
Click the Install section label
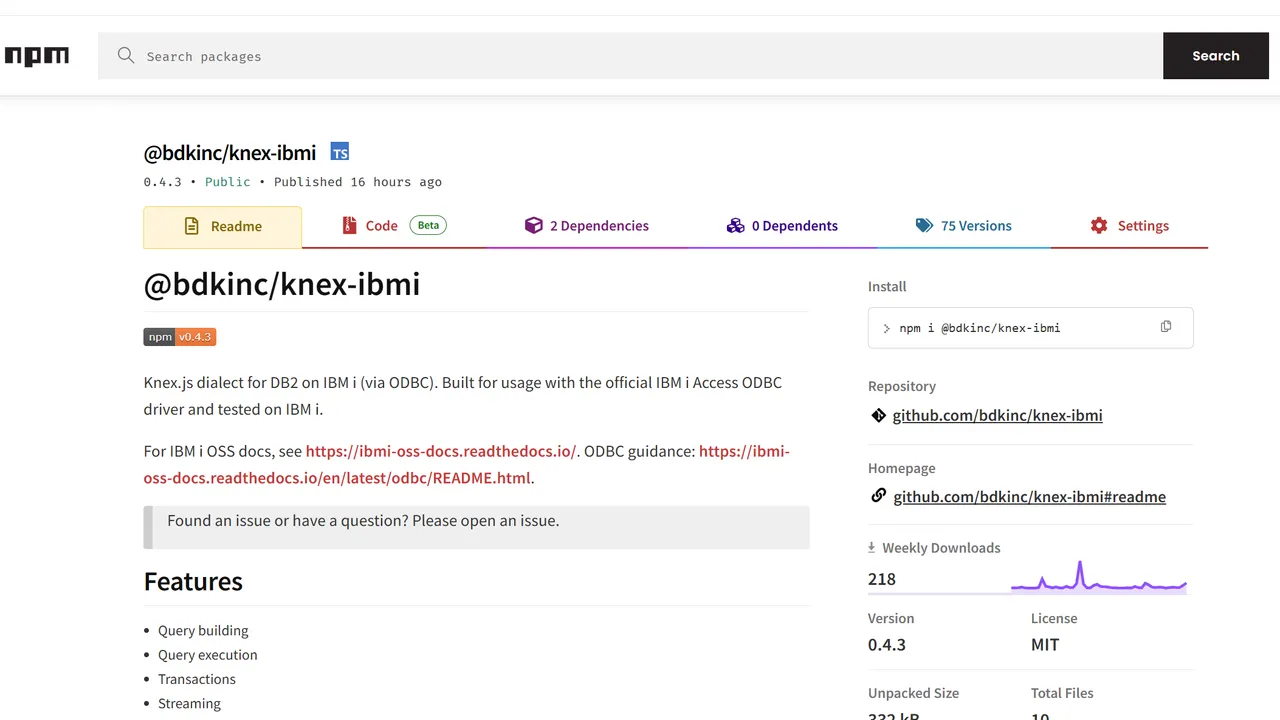(x=887, y=287)
